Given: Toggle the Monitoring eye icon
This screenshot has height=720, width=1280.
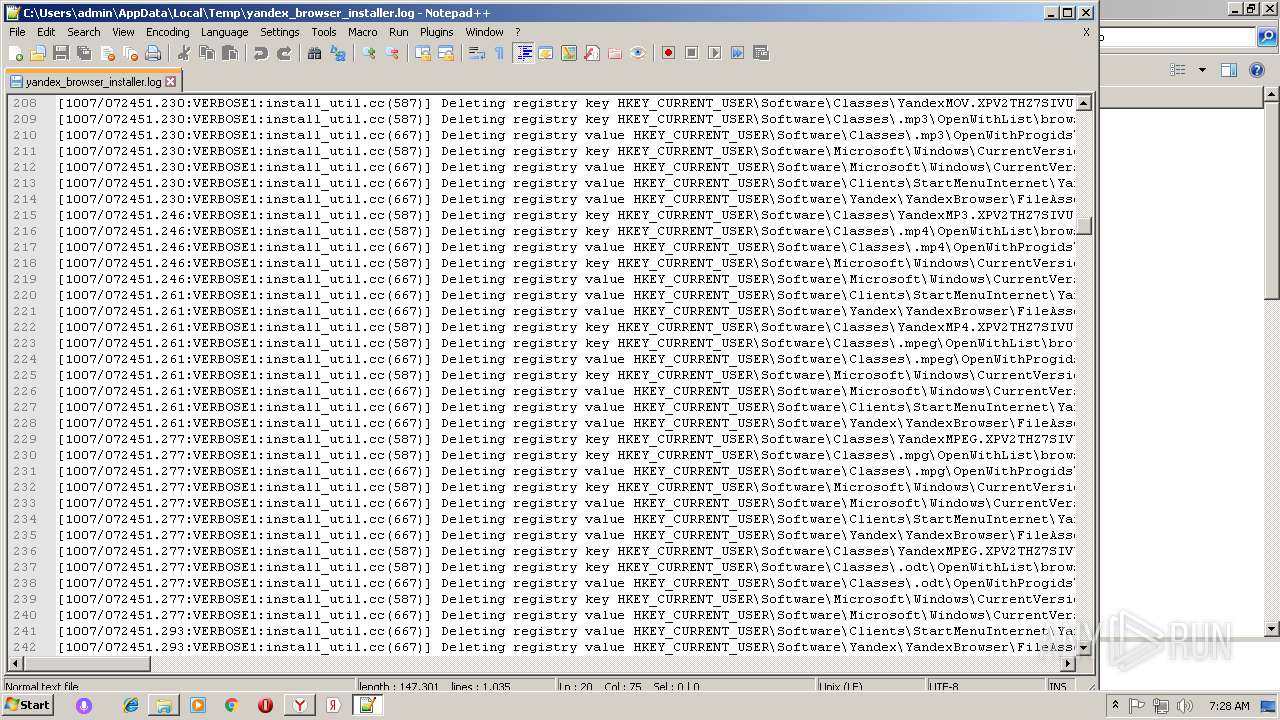Looking at the screenshot, I should coord(637,53).
